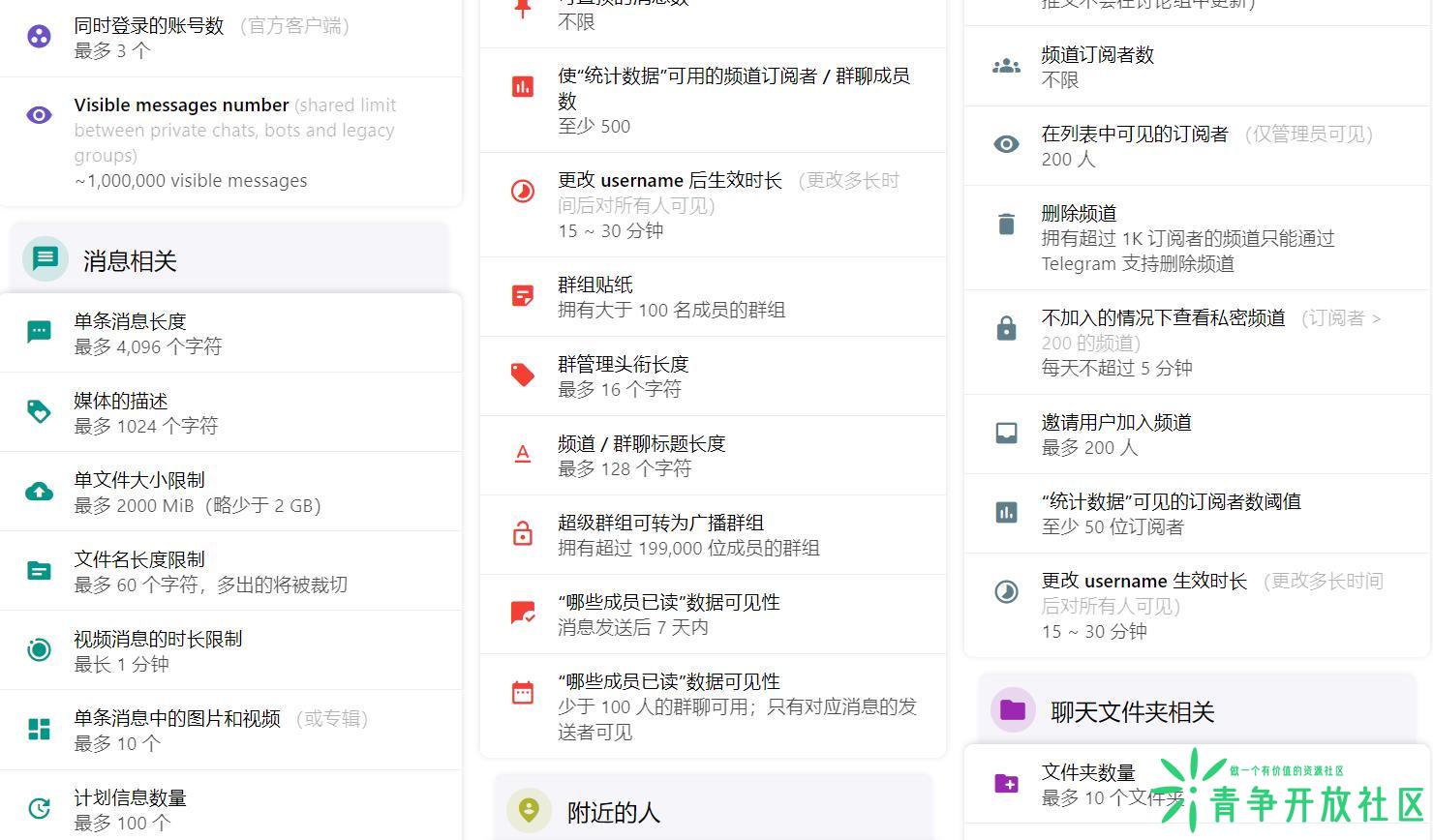The image size is (1433, 840).
Task: Click the text 拥有大于 100 名成员的群组
Action: (672, 310)
